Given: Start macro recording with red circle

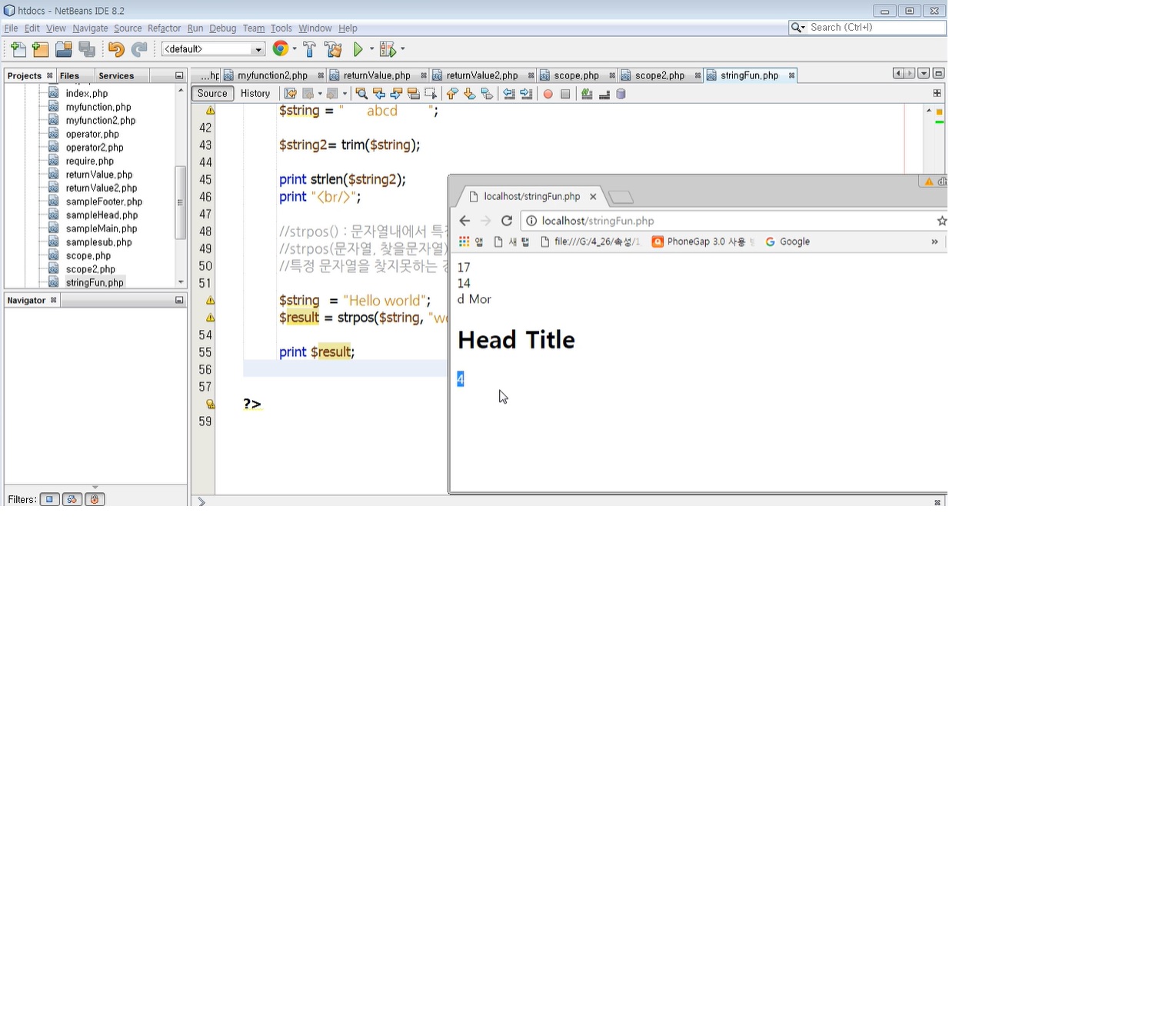Looking at the screenshot, I should click(548, 94).
